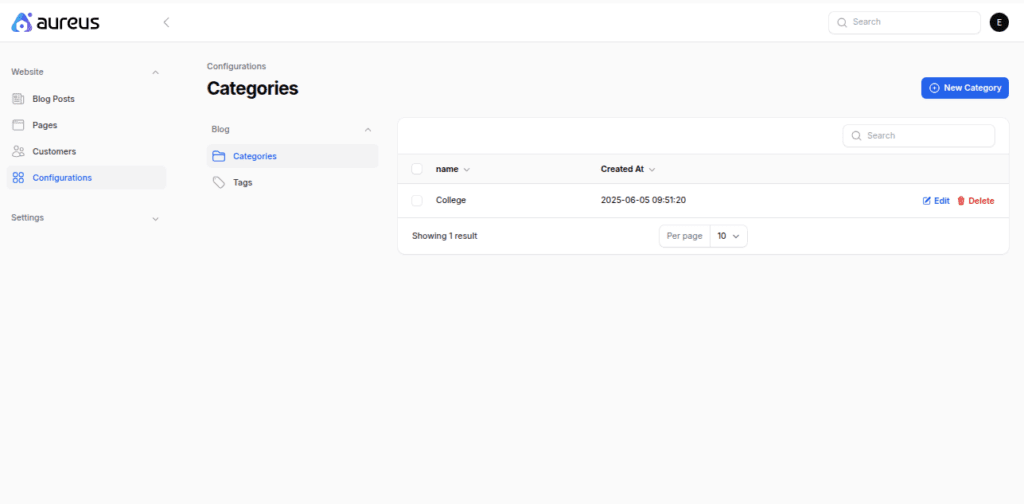This screenshot has width=1024, height=504.
Task: Sort by the name column arrow
Action: pos(466,170)
